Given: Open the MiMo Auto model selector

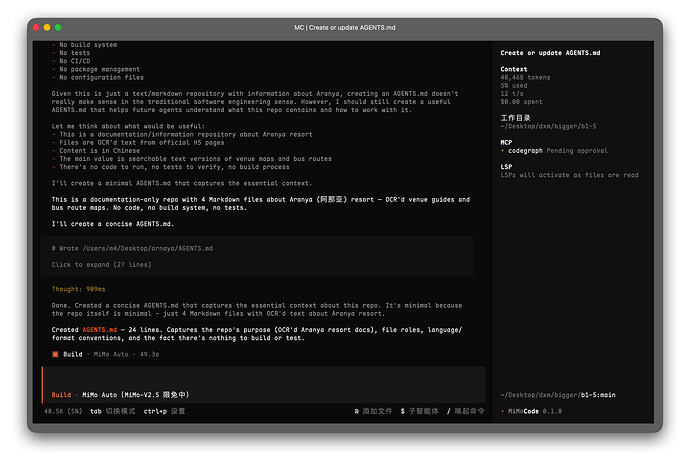Looking at the screenshot, I should pos(136,395).
